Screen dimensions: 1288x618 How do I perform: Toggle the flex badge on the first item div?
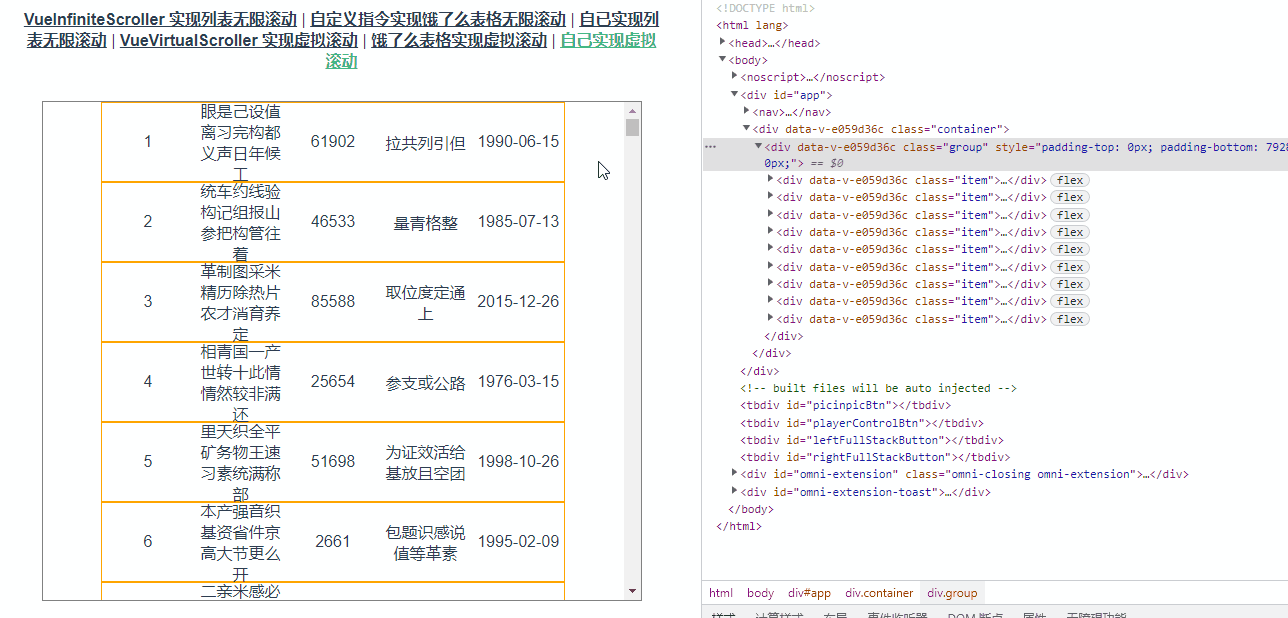click(x=1069, y=180)
